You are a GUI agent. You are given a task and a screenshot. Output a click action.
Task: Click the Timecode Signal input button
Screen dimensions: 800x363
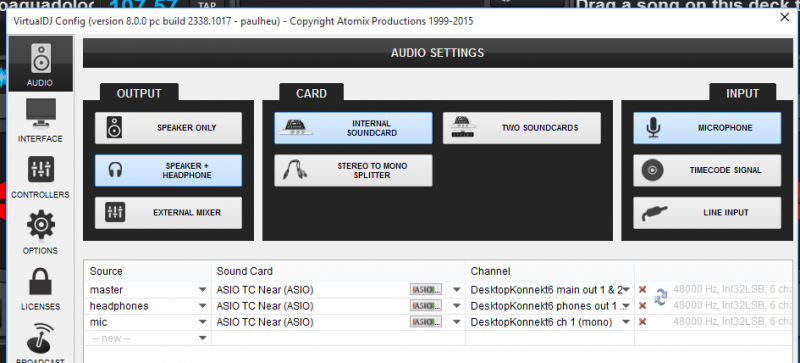[707, 171]
